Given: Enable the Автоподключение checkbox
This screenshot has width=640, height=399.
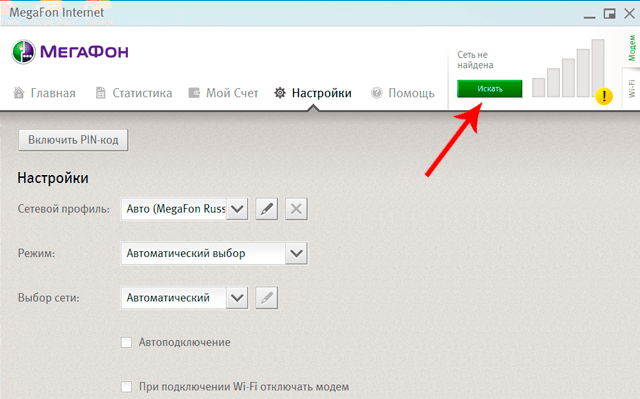Looking at the screenshot, I should pos(127,342).
